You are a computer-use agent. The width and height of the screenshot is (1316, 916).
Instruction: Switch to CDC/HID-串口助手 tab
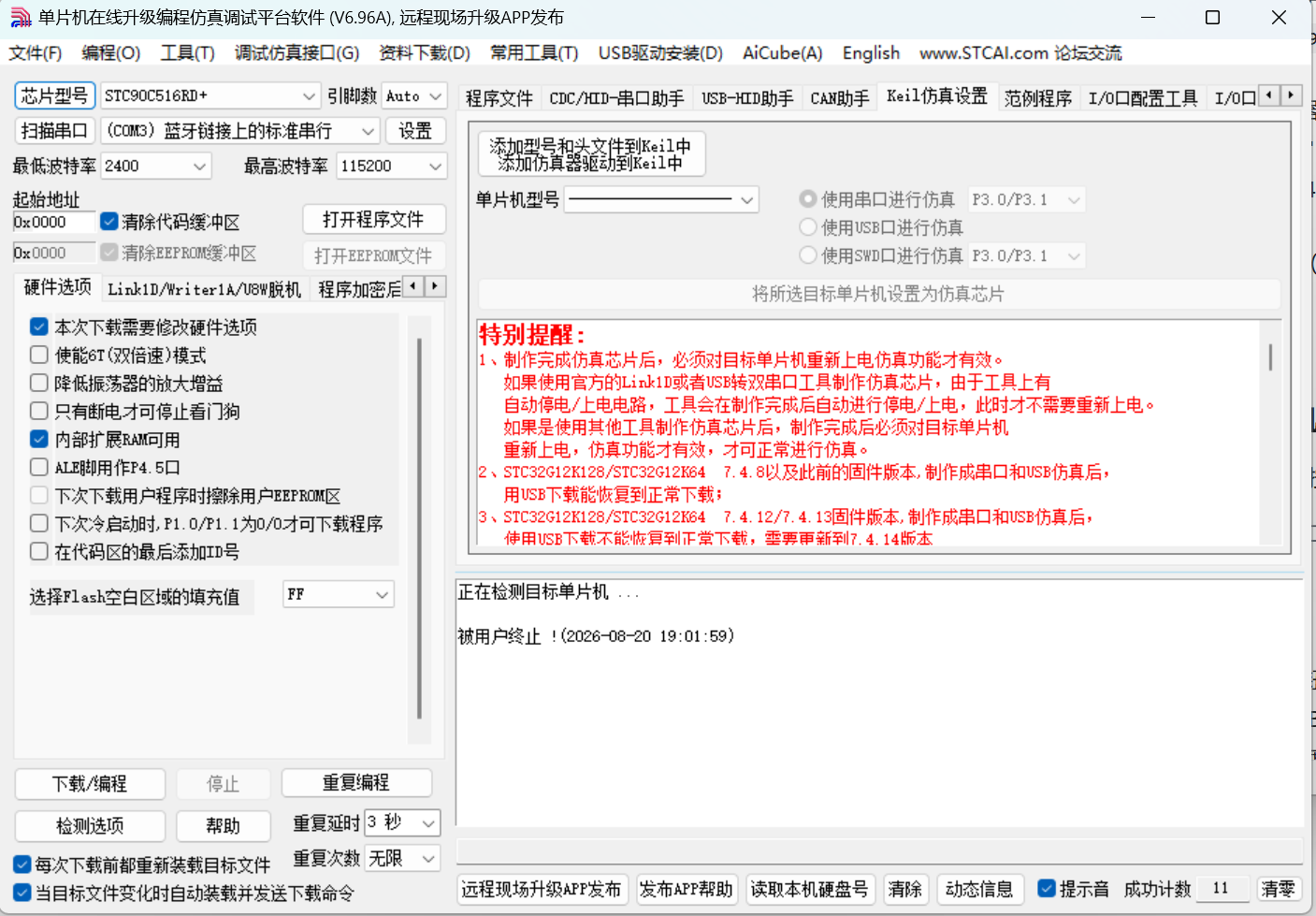(616, 98)
